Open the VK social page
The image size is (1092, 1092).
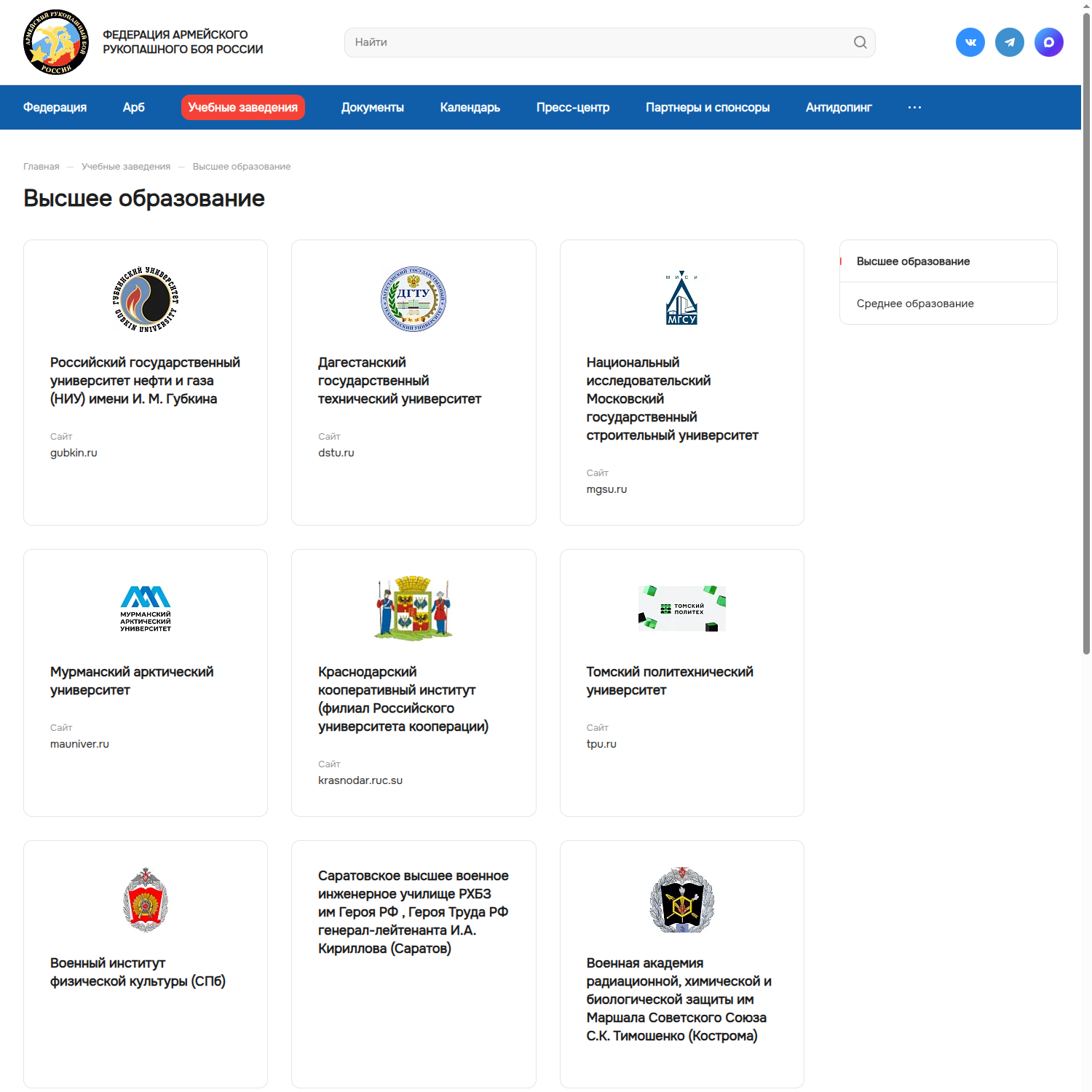[x=970, y=42]
